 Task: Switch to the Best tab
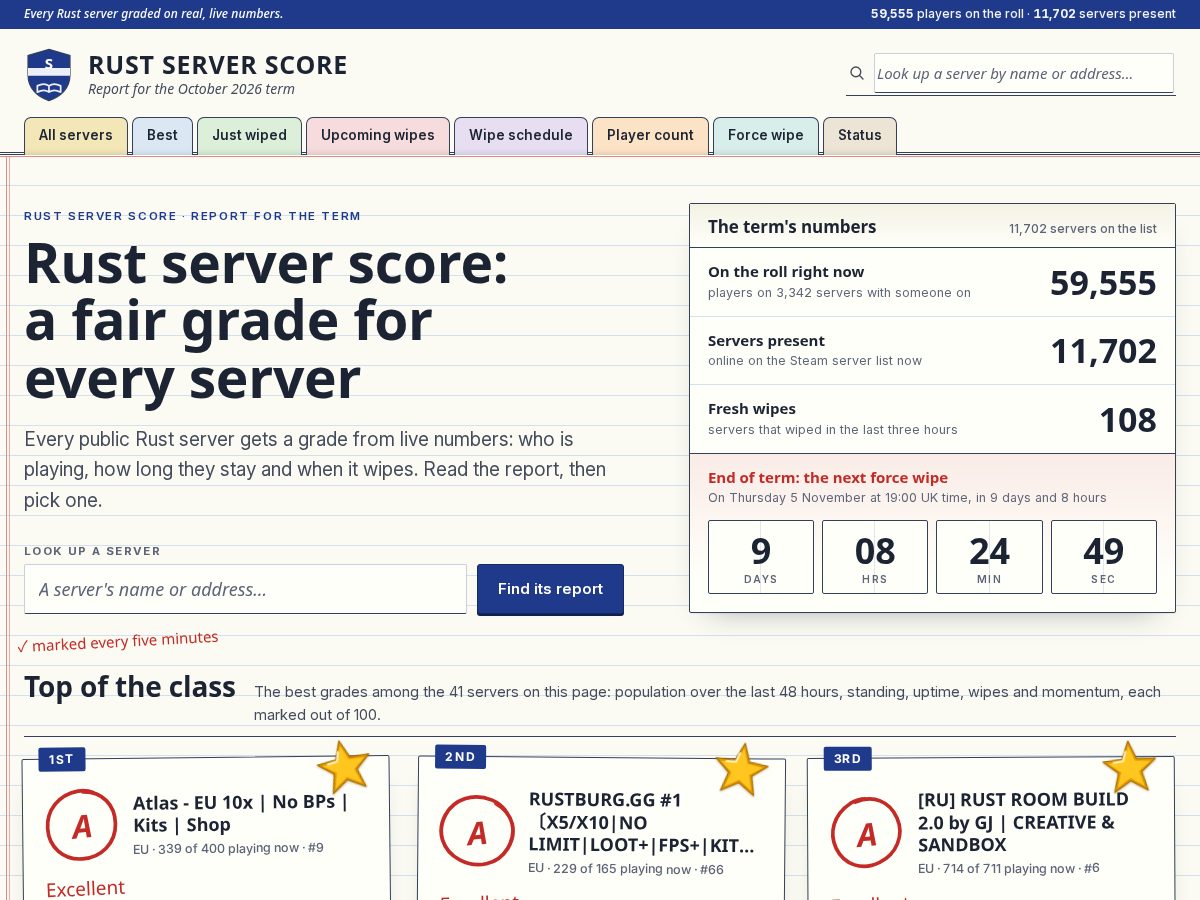click(162, 136)
